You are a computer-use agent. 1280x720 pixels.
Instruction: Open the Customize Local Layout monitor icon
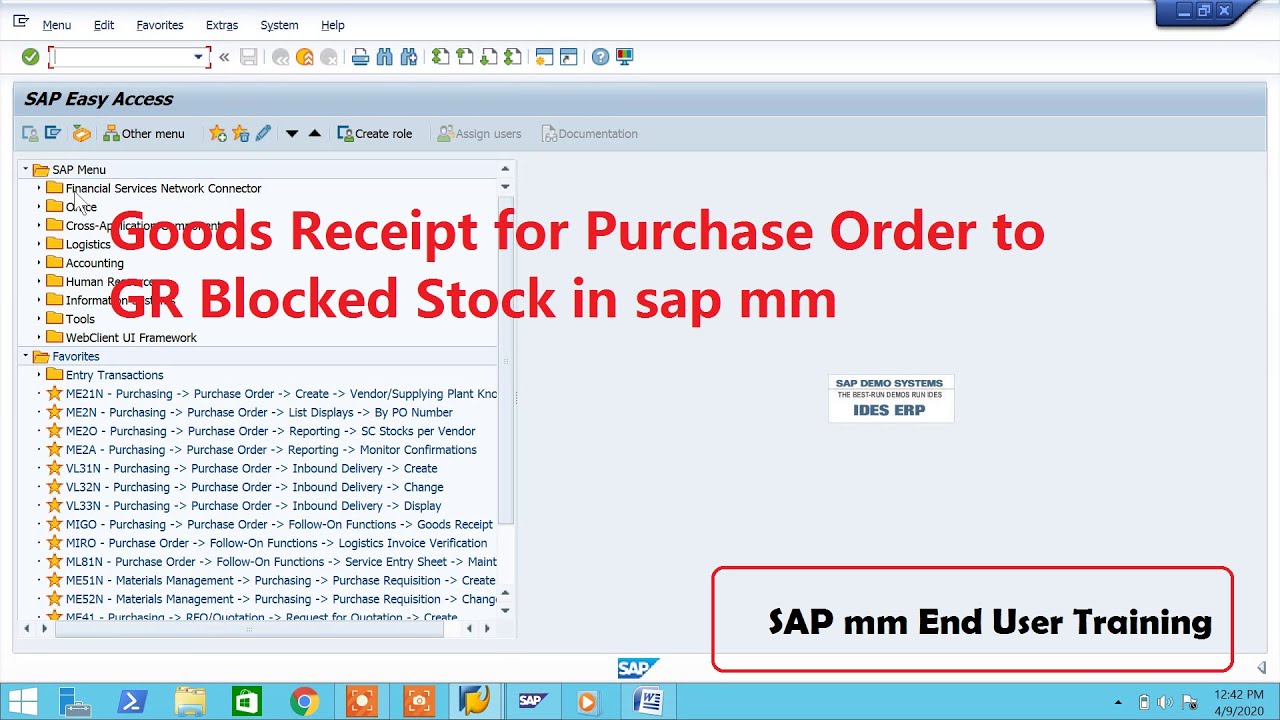tap(624, 57)
